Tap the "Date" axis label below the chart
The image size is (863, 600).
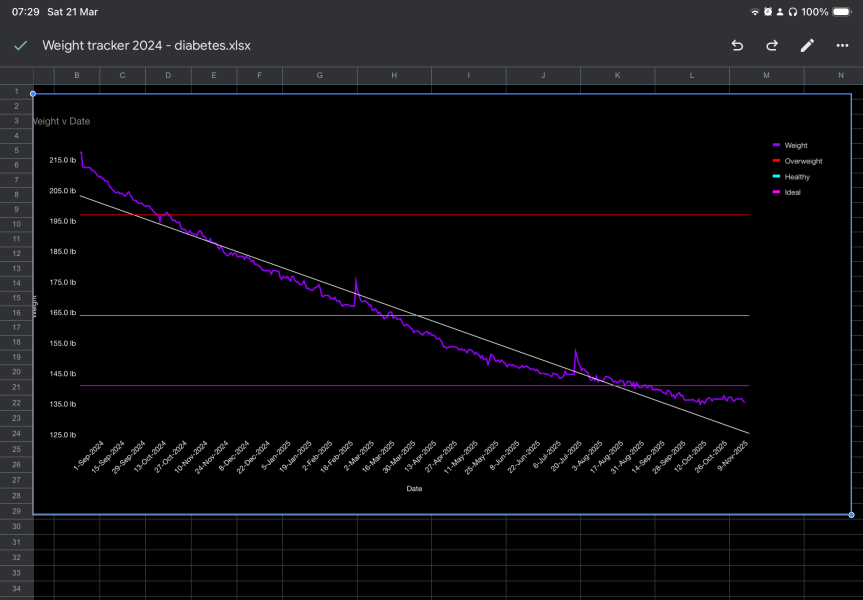pyautogui.click(x=415, y=489)
